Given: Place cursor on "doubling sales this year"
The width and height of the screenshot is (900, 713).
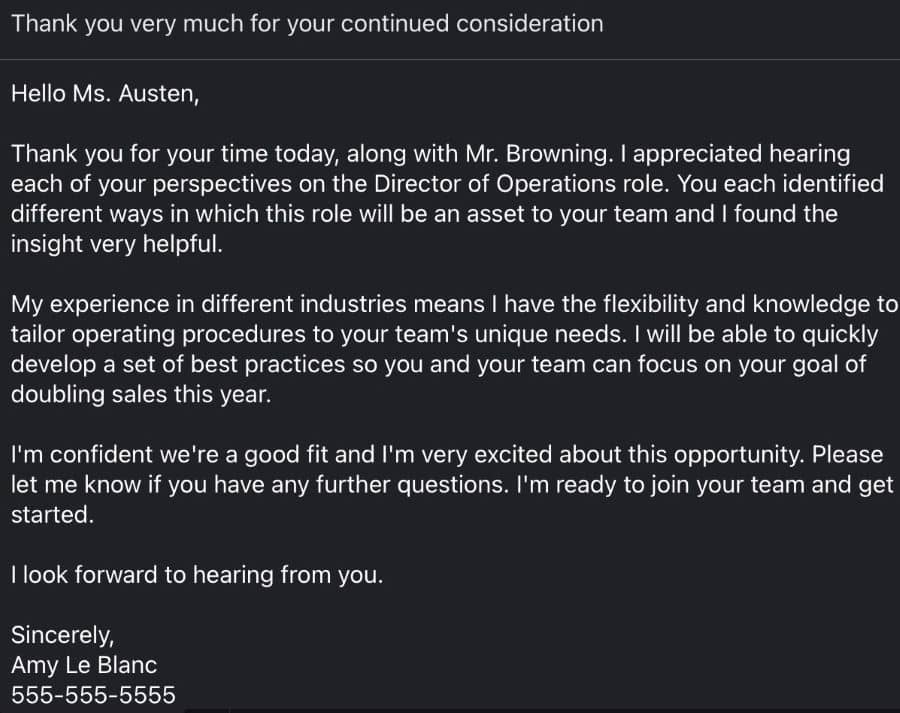Looking at the screenshot, I should [140, 394].
